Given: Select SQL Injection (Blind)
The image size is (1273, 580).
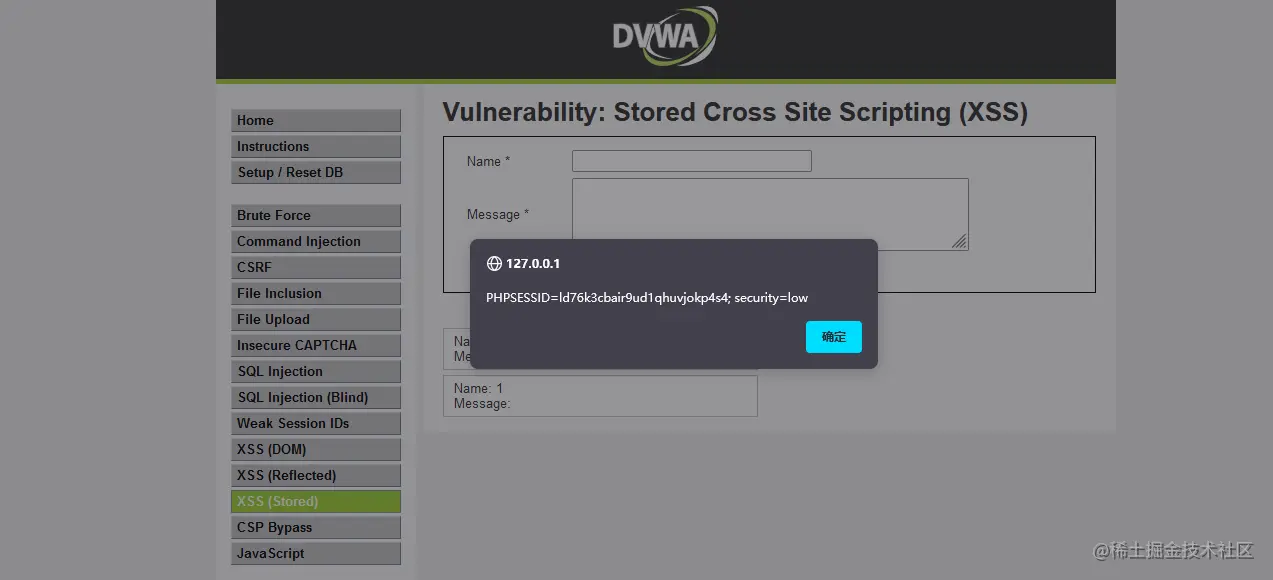Looking at the screenshot, I should click(316, 397).
